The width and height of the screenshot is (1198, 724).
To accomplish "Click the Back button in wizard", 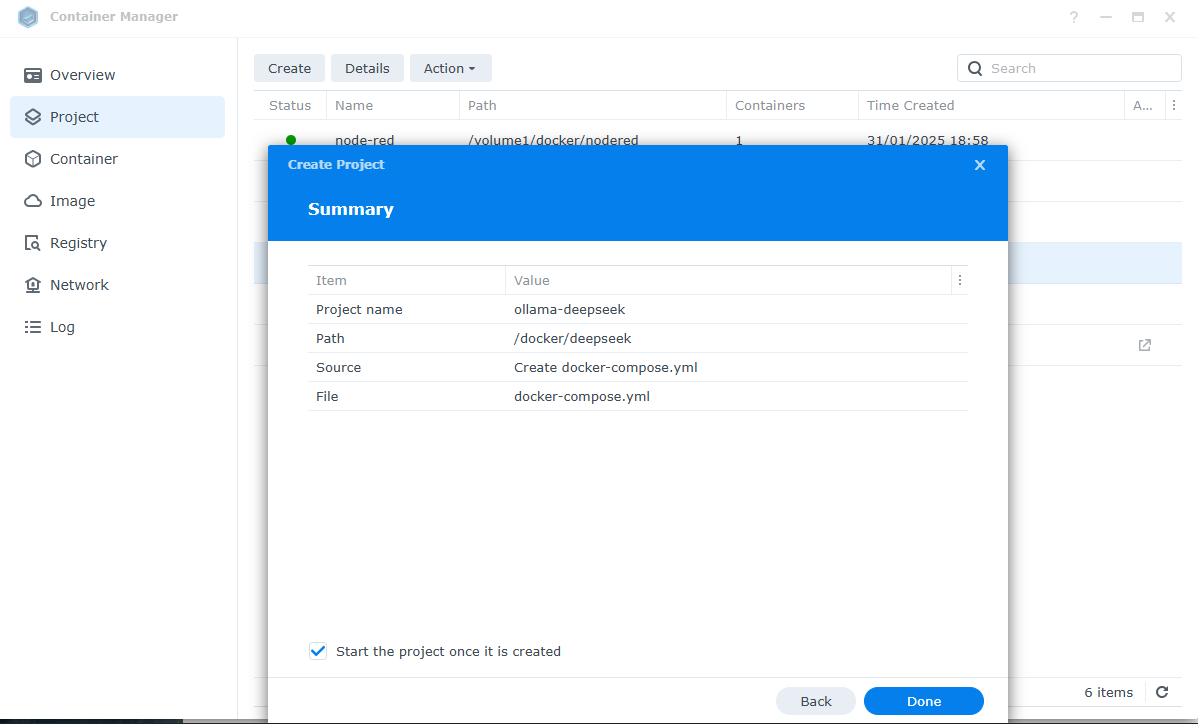I will click(816, 701).
